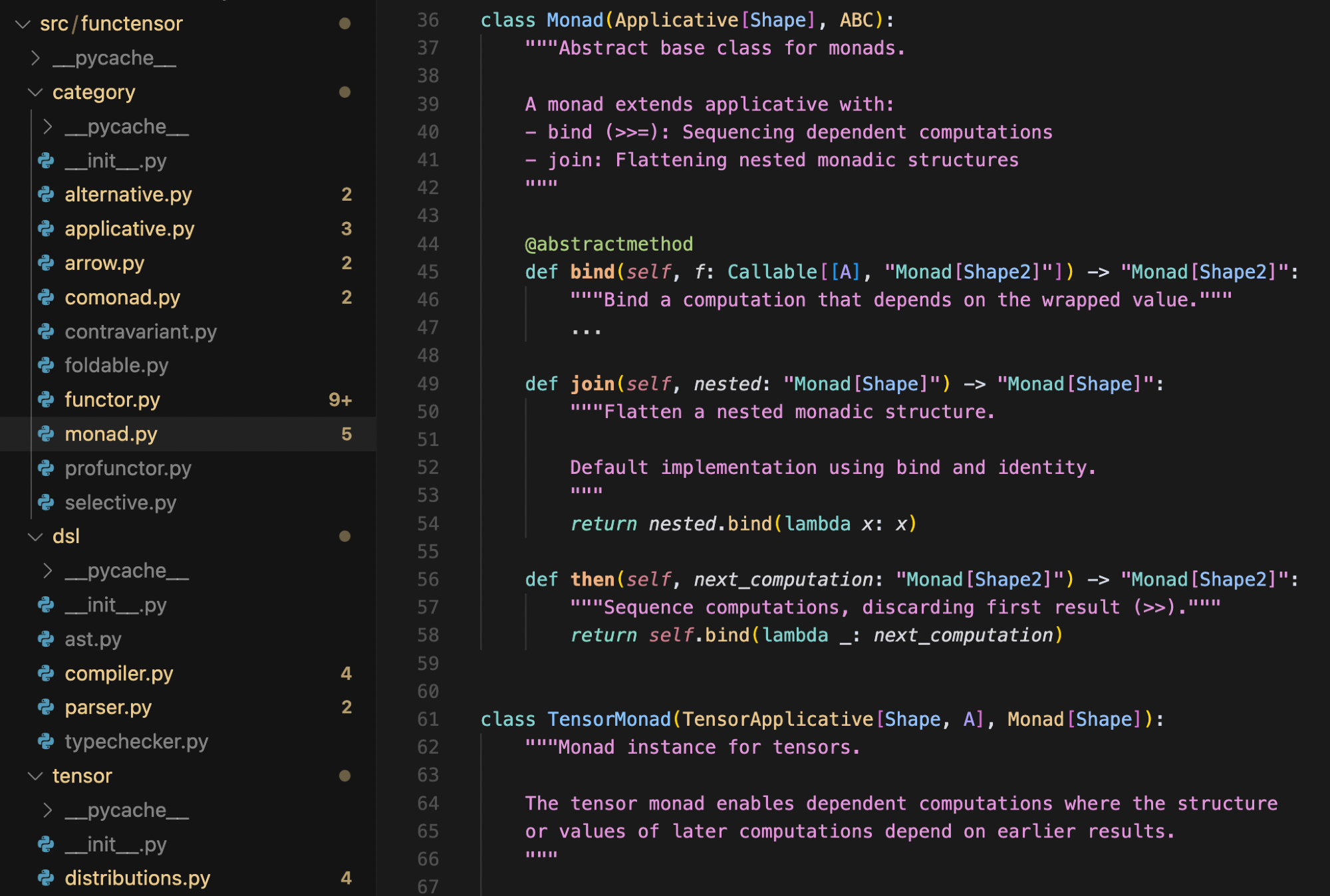The width and height of the screenshot is (1330, 896).
Task: Expand __pycache__ folder under tensor
Action: point(47,810)
